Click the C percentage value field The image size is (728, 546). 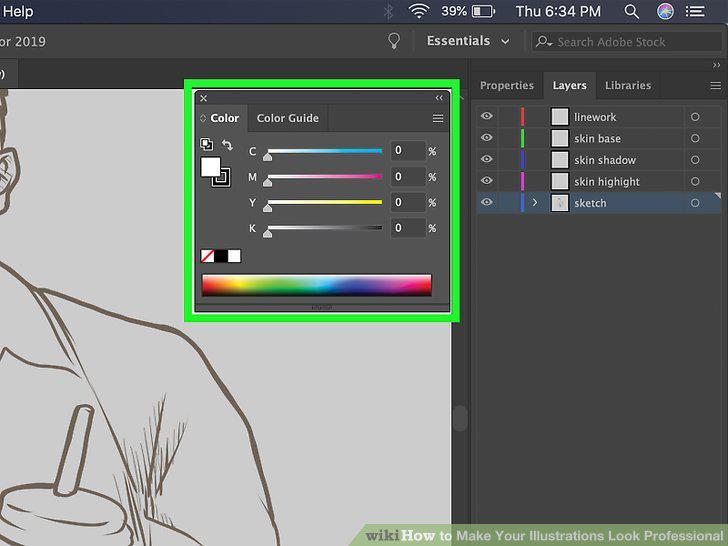[x=408, y=151]
